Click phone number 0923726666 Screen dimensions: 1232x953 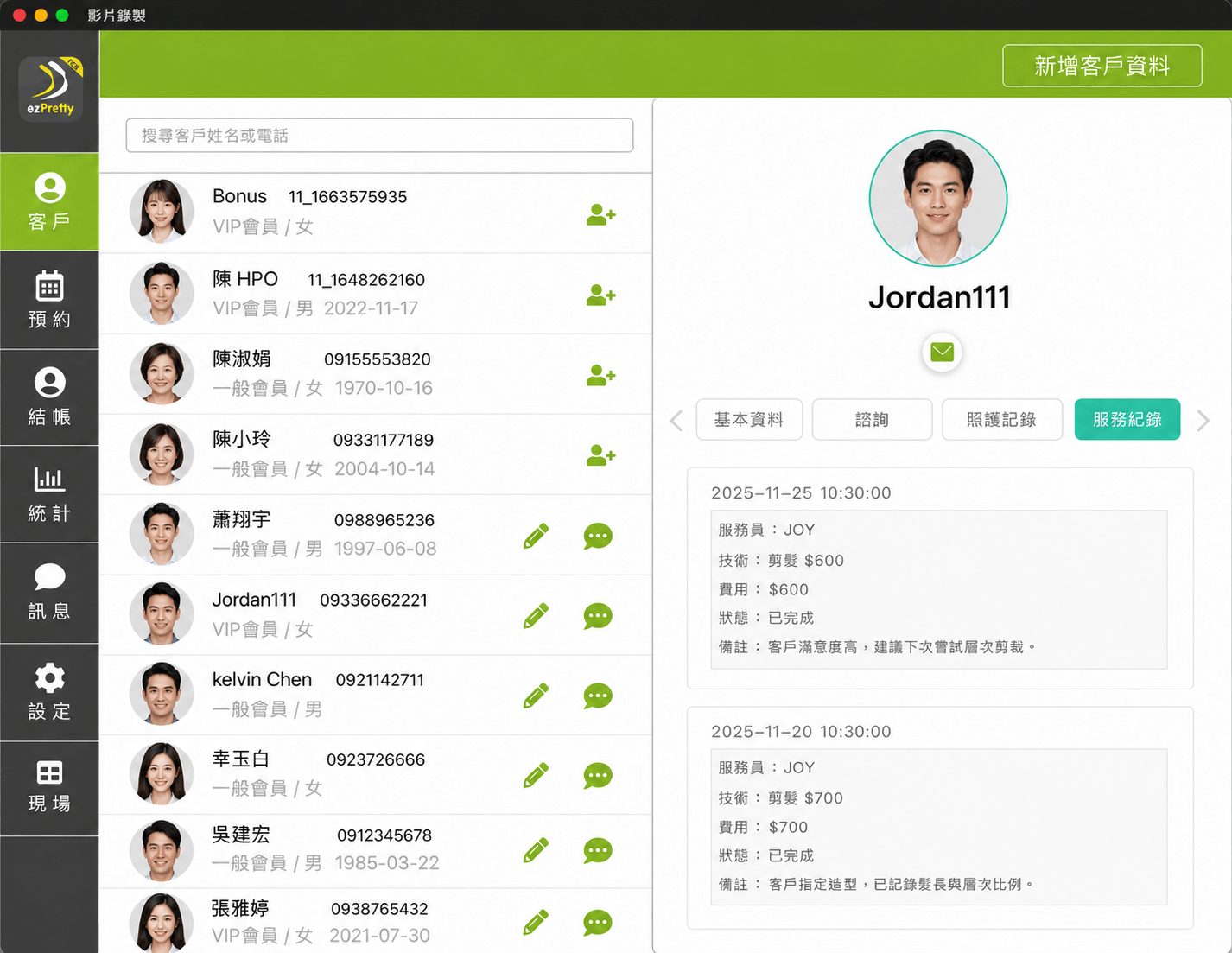pyautogui.click(x=376, y=759)
